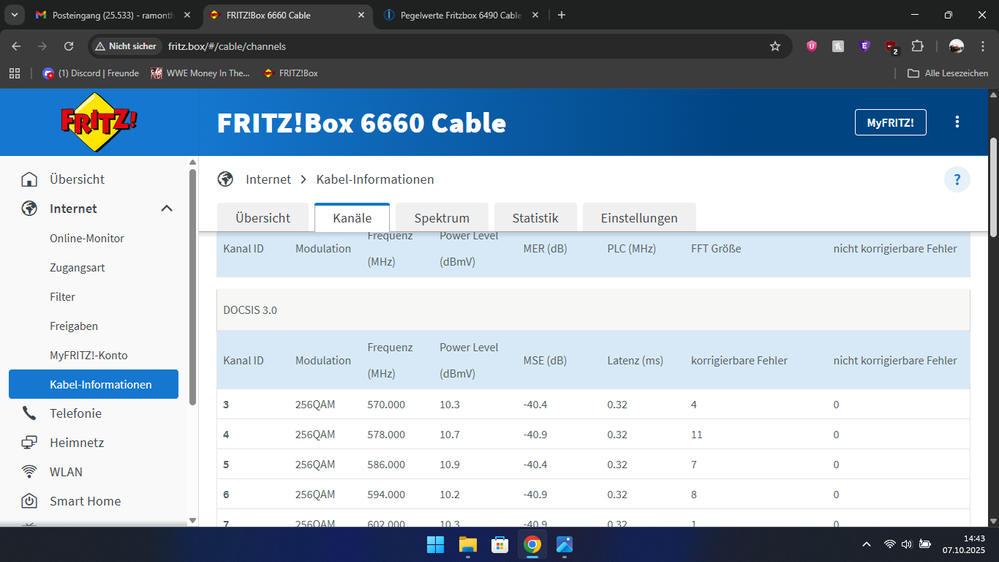Click the uBlock shield extension icon
This screenshot has height=562, width=999.
click(812, 47)
